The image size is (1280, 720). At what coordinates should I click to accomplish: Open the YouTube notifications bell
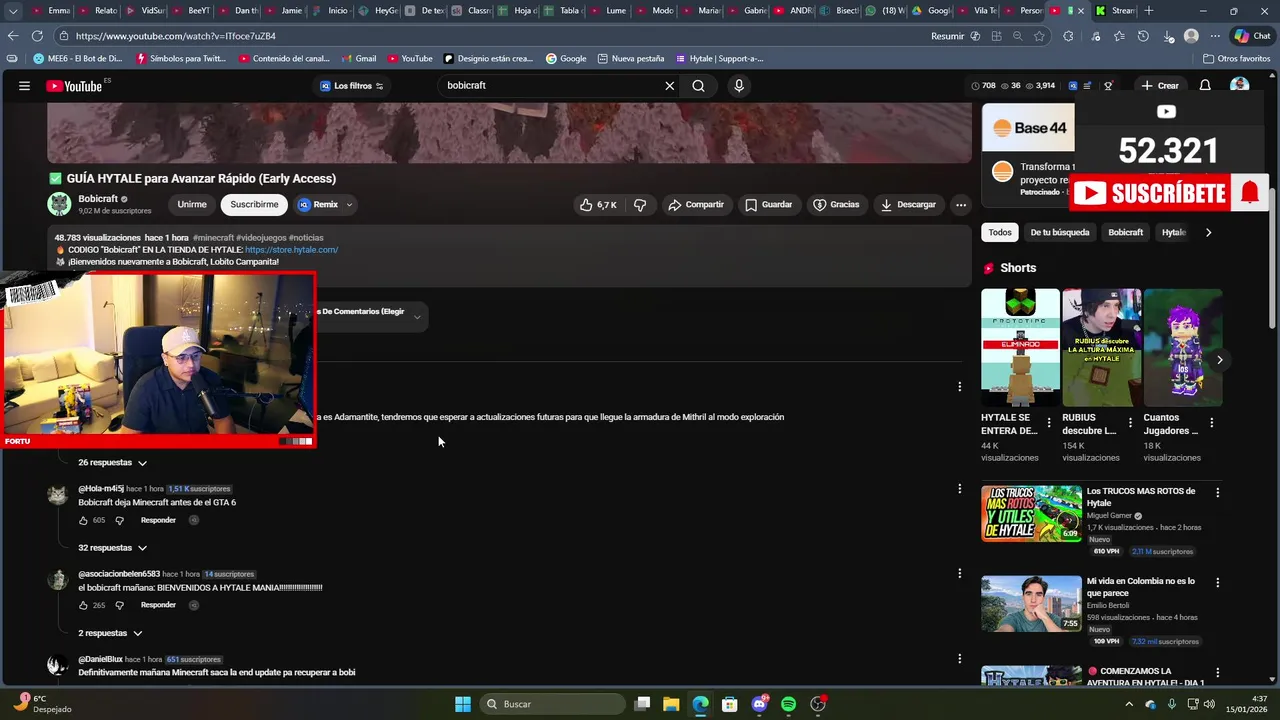(1205, 86)
